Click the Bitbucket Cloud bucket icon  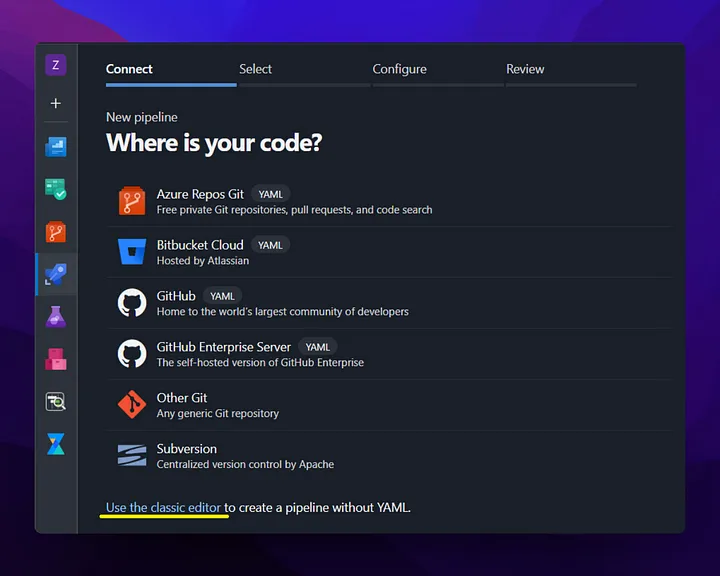pos(132,251)
